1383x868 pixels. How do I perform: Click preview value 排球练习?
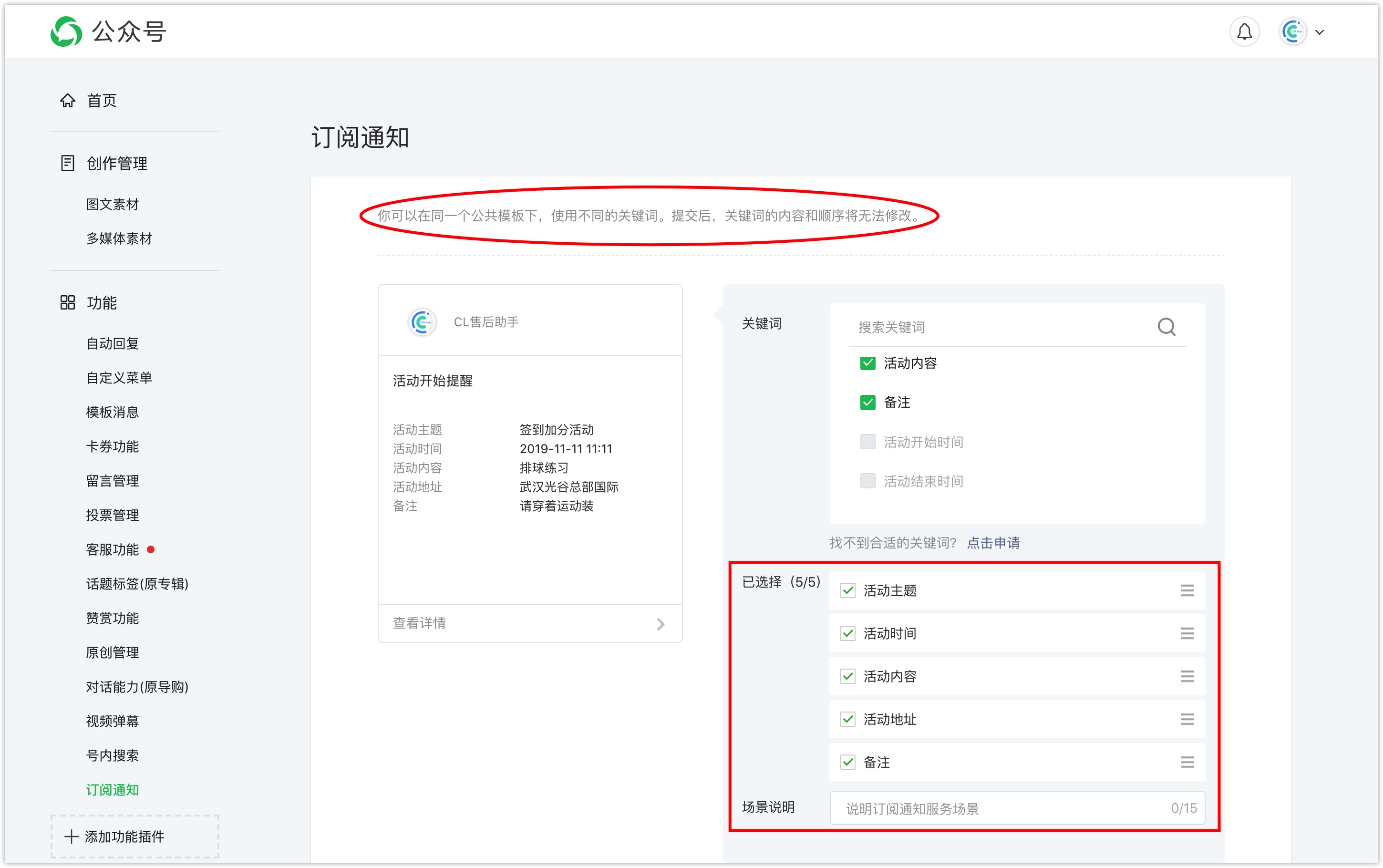click(544, 468)
